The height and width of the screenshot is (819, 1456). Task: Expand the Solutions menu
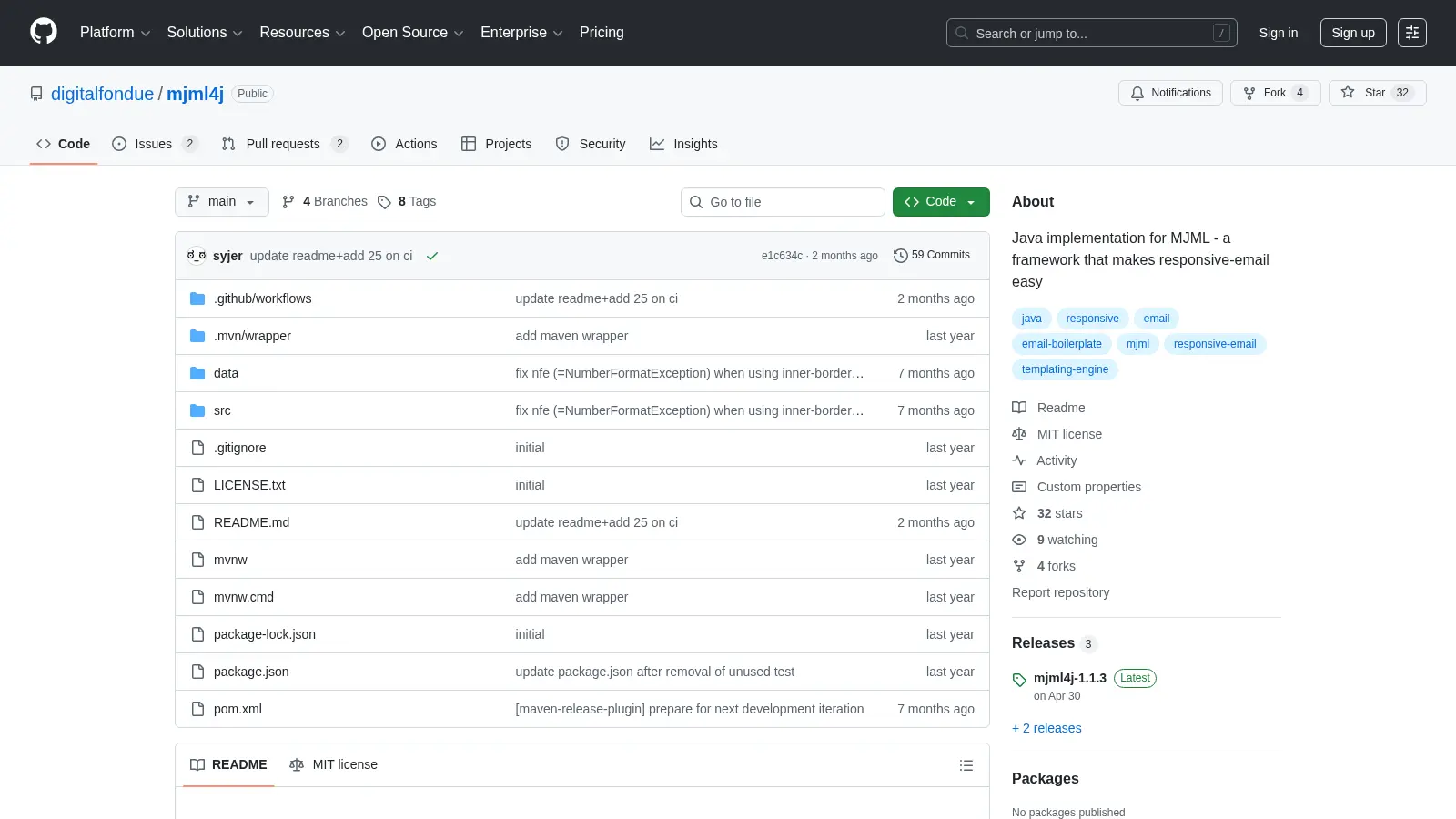(205, 33)
